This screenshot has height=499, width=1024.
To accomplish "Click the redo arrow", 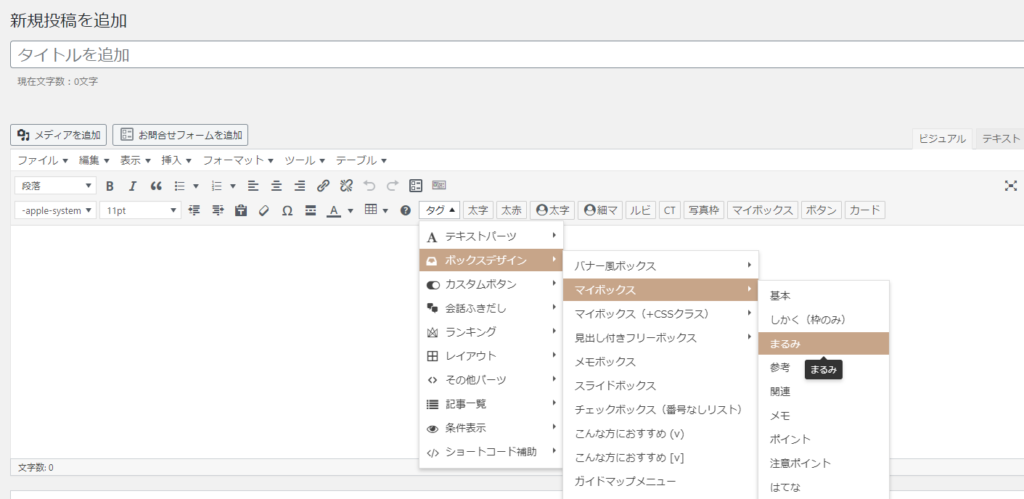I will point(392,186).
